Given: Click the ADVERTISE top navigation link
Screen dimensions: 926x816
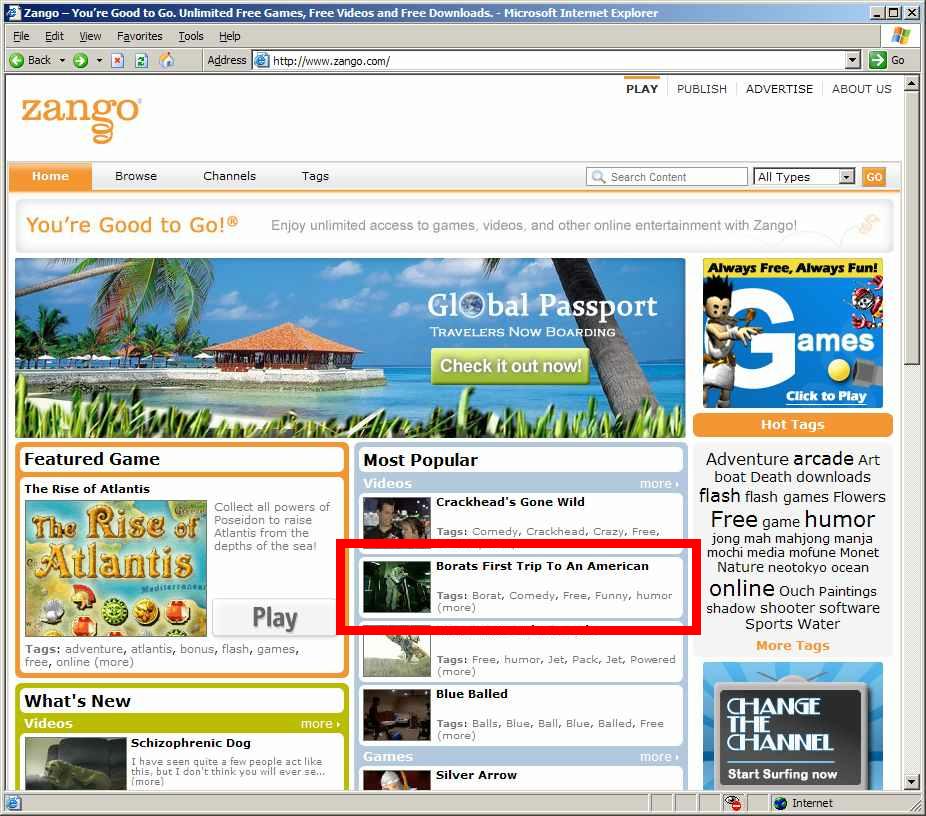Looking at the screenshot, I should (780, 89).
